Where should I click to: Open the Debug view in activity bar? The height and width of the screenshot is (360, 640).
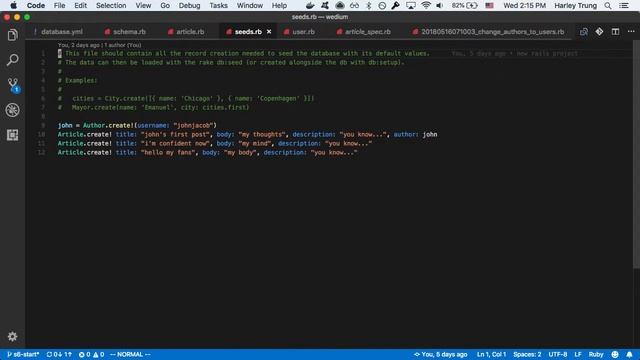coord(13,110)
